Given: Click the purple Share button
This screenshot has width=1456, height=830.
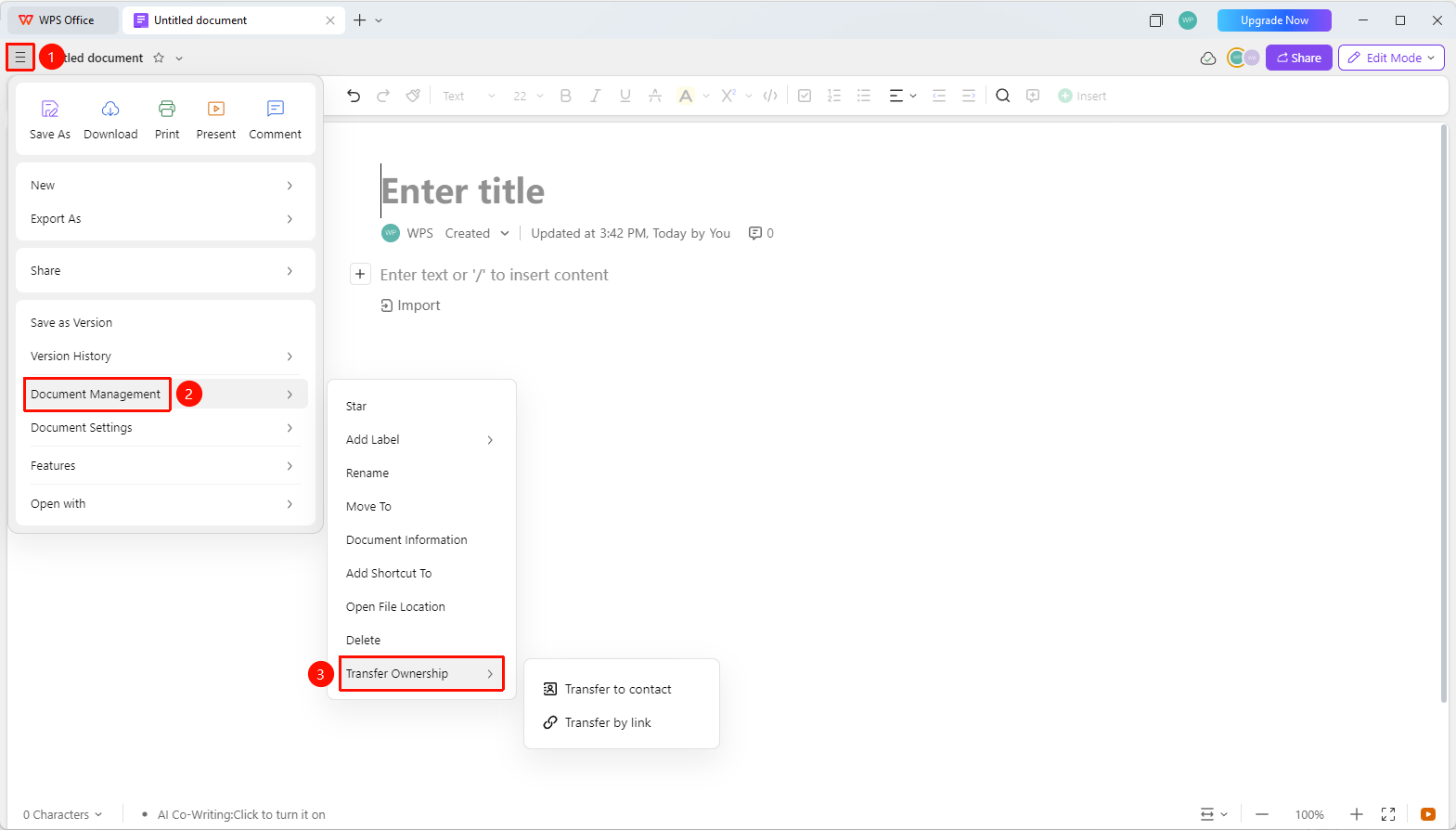Looking at the screenshot, I should pyautogui.click(x=1299, y=58).
